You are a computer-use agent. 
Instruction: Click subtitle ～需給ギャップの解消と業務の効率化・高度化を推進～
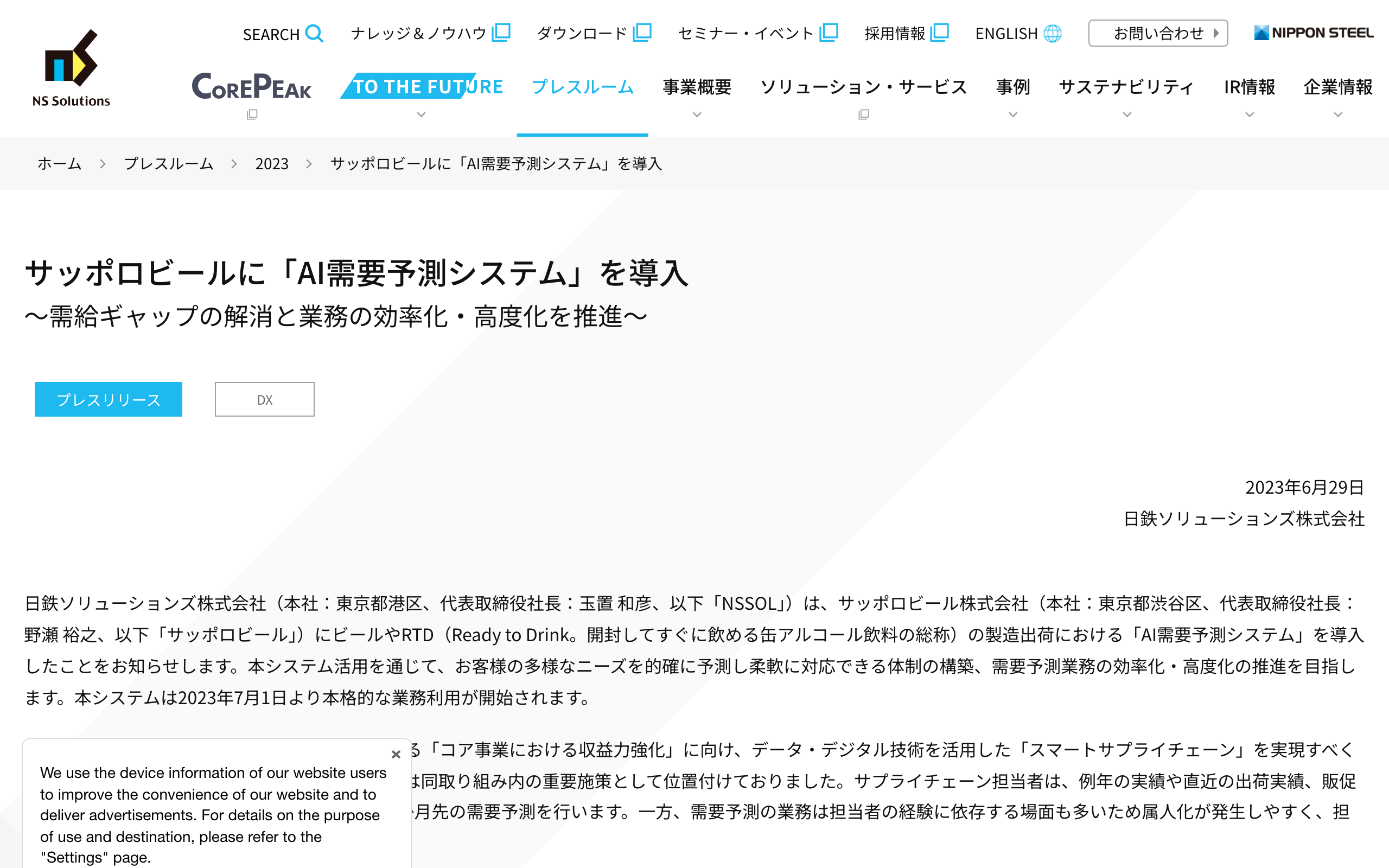[336, 316]
